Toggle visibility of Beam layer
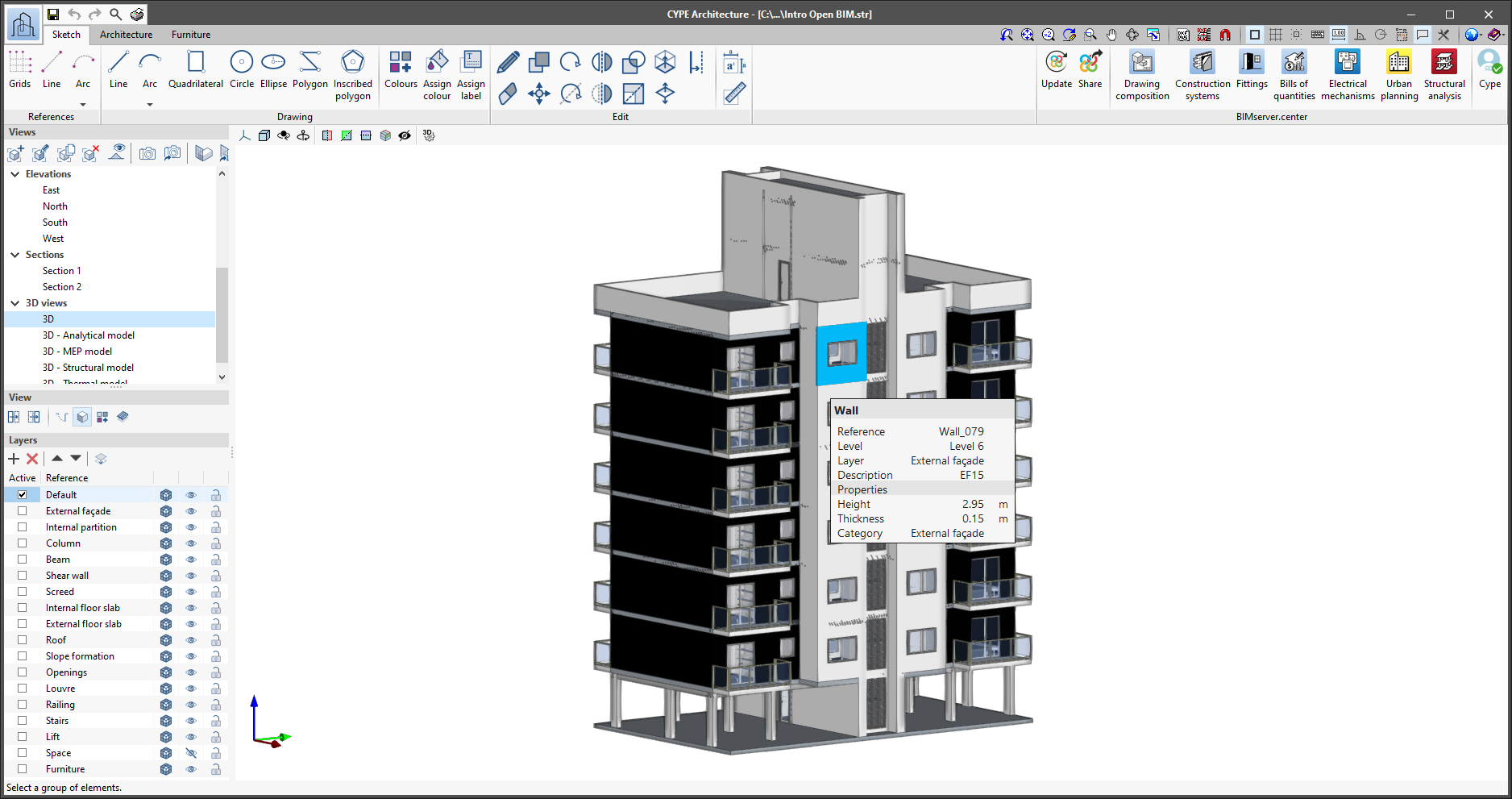The height and width of the screenshot is (799, 1512). click(x=191, y=560)
